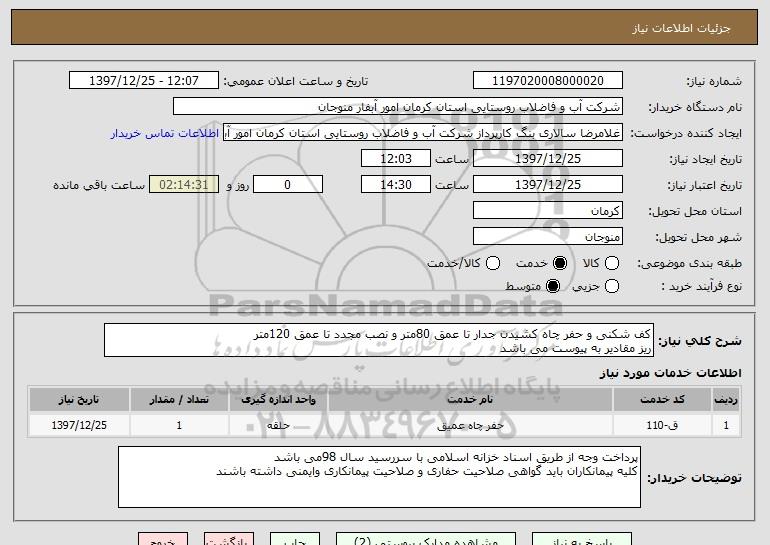The image size is (770, 545).
Task: Click the validity time field 14:30
Action: click(396, 185)
